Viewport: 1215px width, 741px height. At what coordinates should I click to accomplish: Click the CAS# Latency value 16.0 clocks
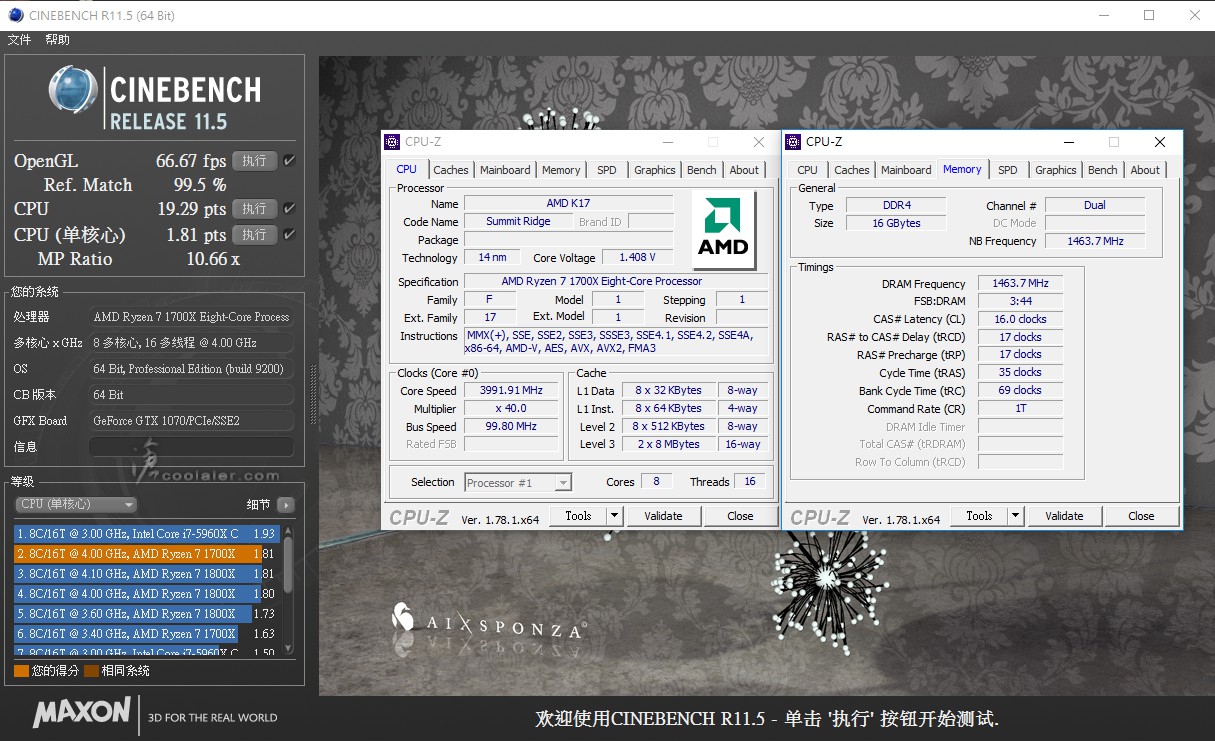tap(1020, 319)
